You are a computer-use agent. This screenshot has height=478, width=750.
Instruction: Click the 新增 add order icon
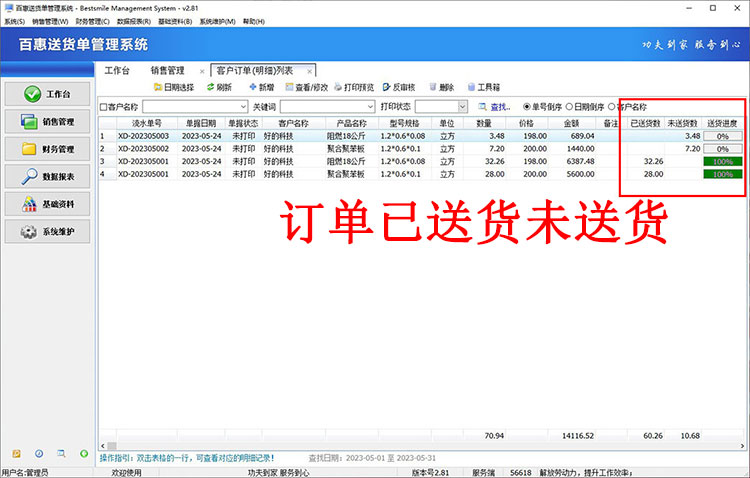coord(253,87)
